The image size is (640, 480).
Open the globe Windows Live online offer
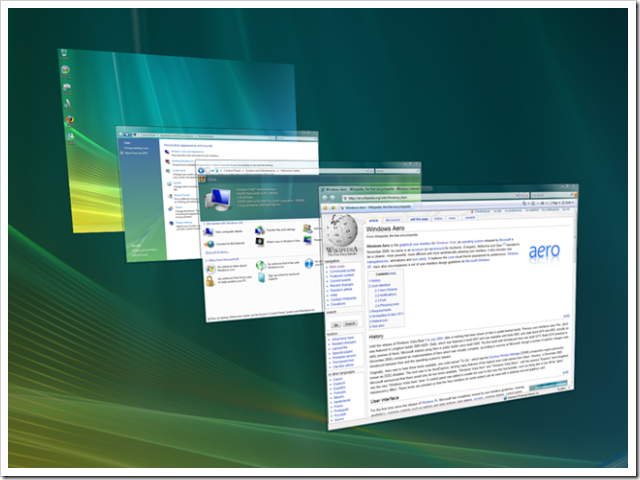(x=261, y=266)
